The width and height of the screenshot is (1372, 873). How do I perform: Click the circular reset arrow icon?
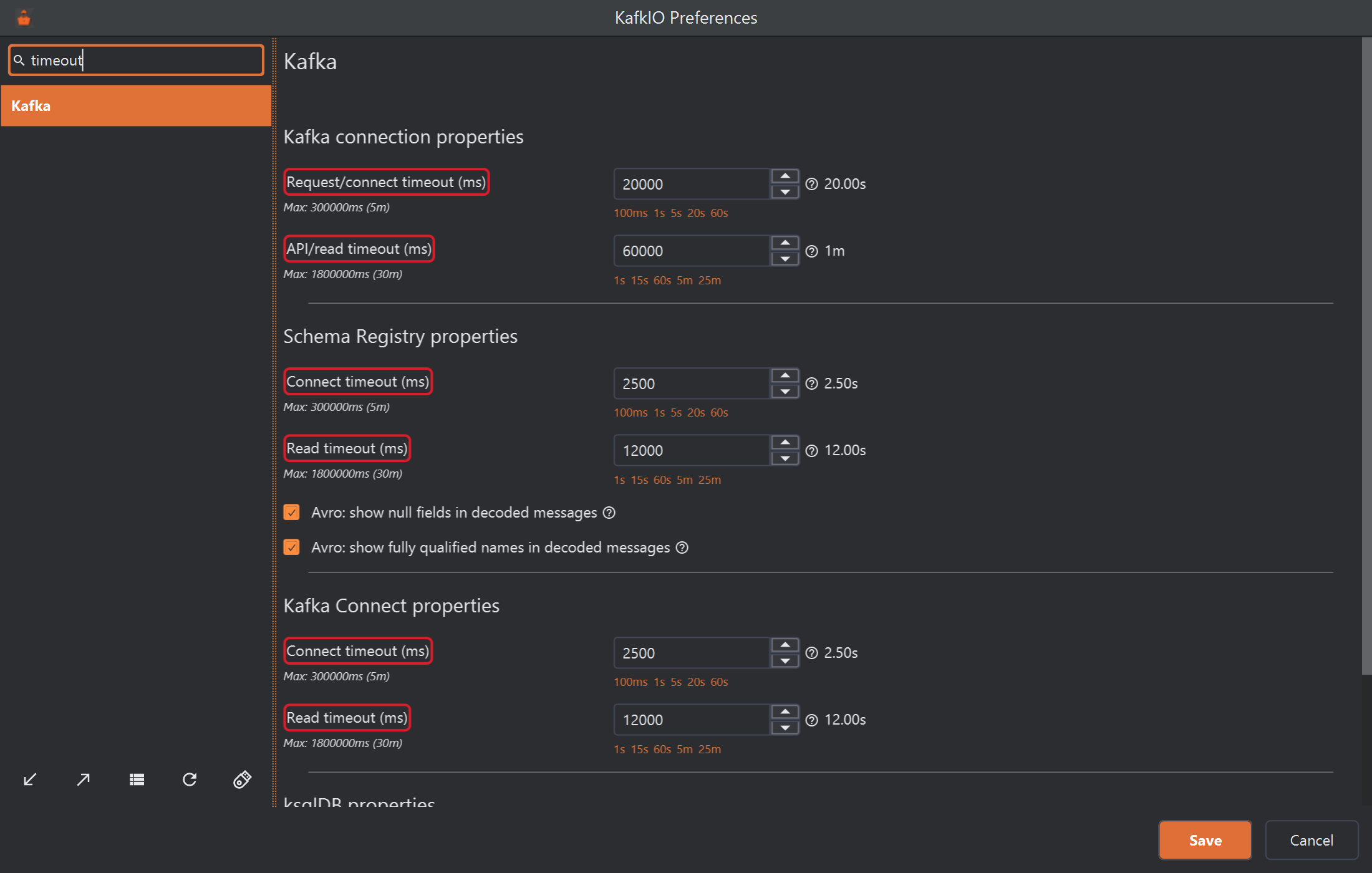tap(190, 779)
